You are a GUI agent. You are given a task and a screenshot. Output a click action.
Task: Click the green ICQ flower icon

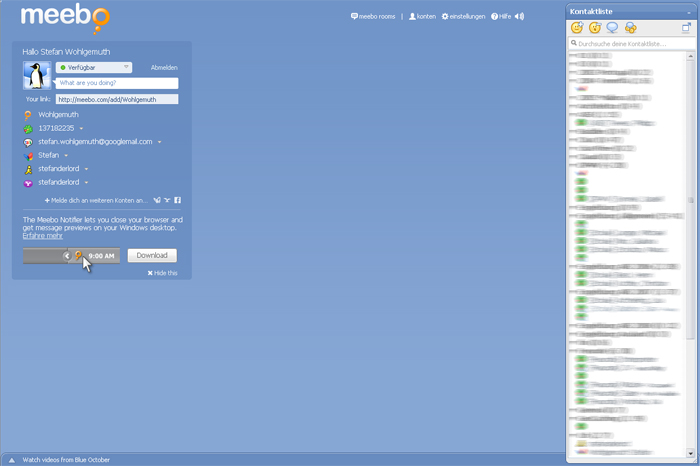click(28, 129)
